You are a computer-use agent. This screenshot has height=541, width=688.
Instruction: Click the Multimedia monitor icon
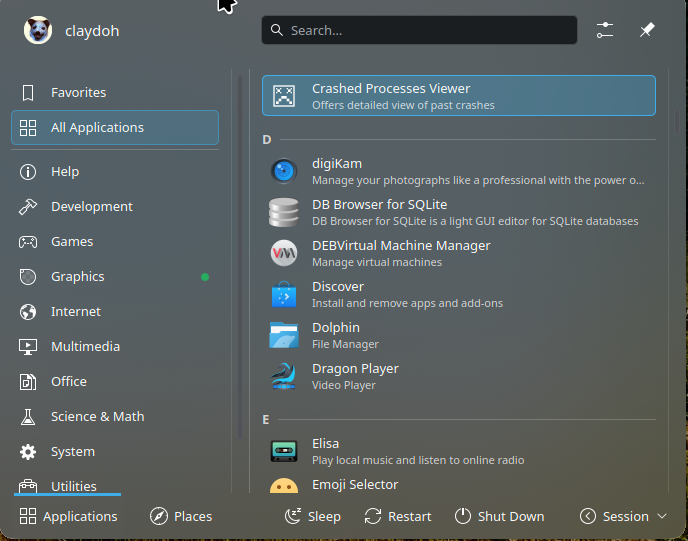(28, 347)
